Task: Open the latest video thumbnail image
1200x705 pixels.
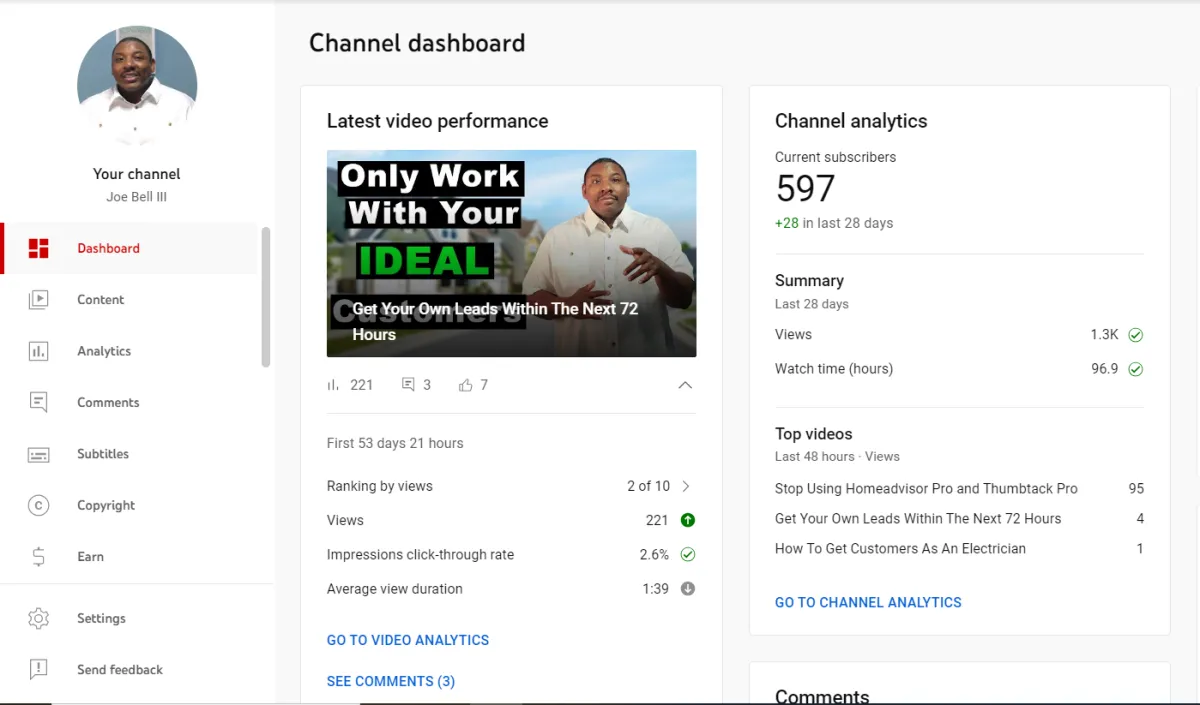Action: click(511, 253)
